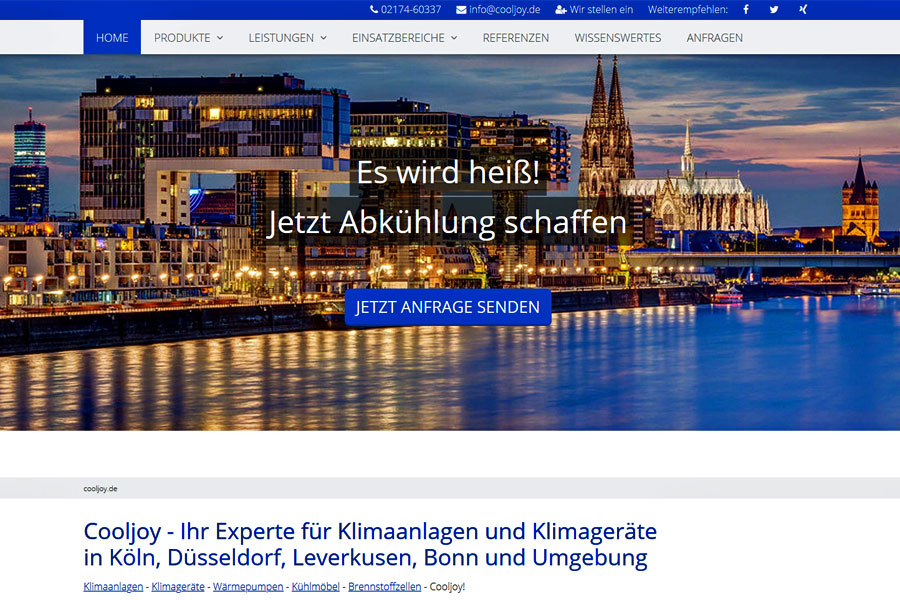Screen dimensions: 900x600
Task: Click the add-person icon beside 'Wir stellen ein'
Action: click(x=561, y=10)
